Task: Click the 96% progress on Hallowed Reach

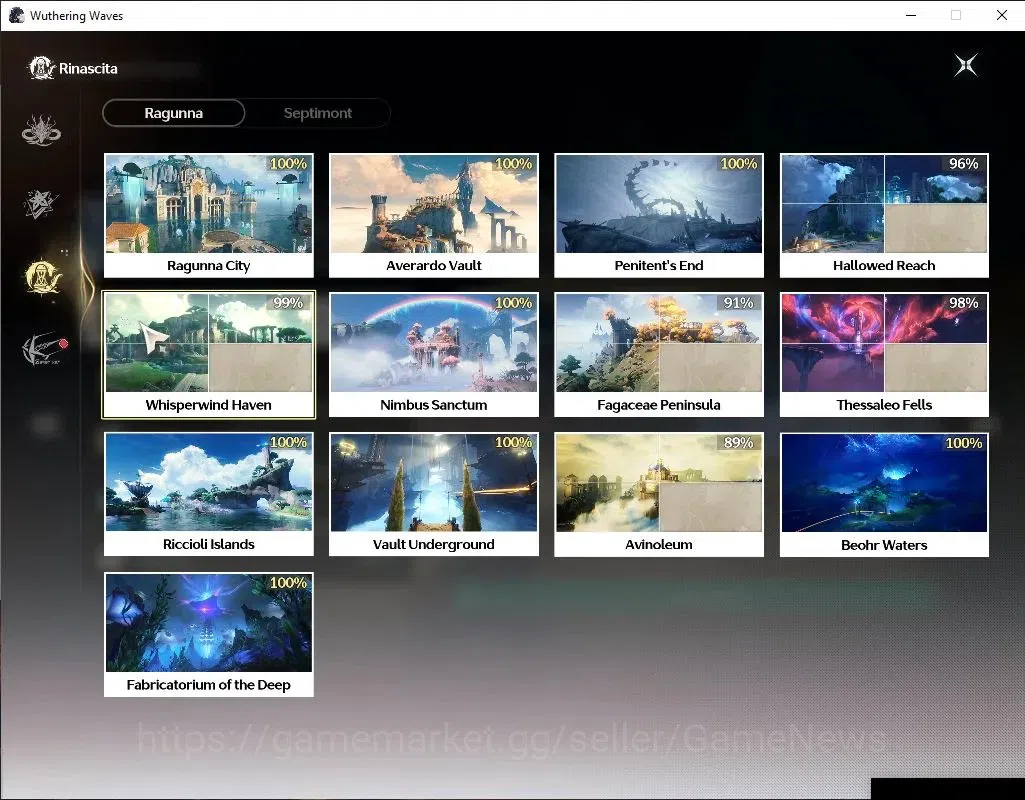Action: pos(964,163)
